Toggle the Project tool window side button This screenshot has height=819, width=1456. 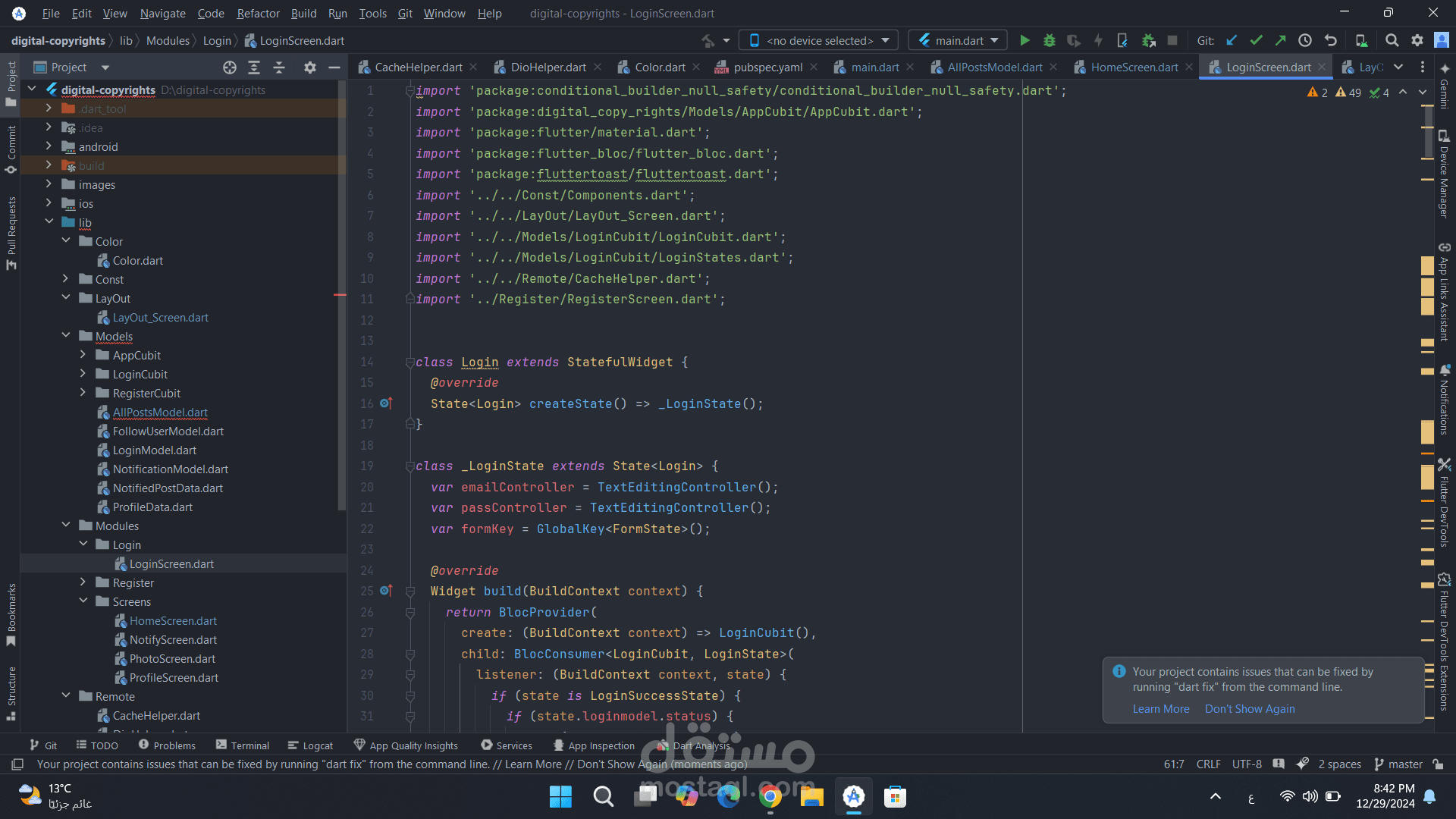11,83
